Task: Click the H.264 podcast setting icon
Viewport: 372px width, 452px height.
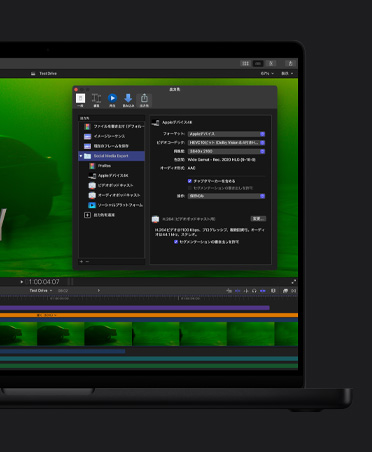Action: (155, 219)
